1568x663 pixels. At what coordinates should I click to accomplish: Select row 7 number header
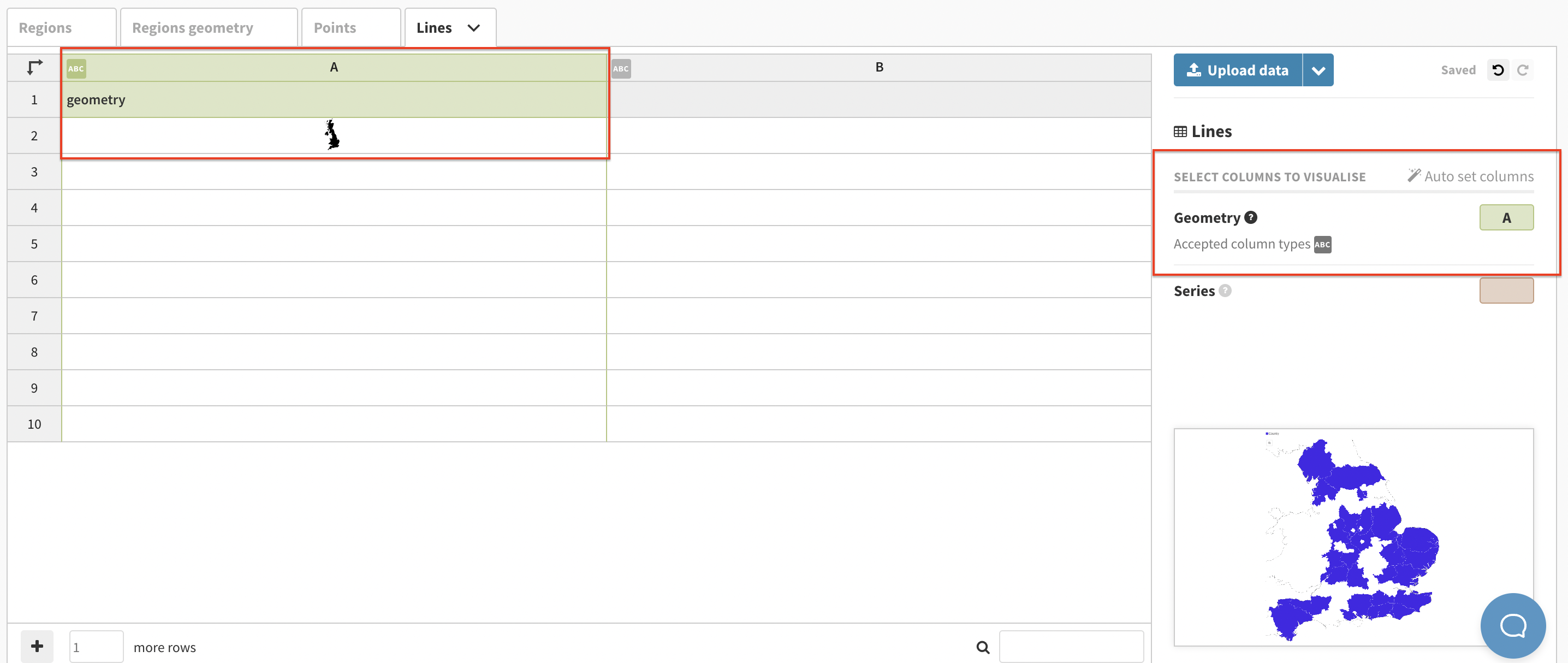34,315
